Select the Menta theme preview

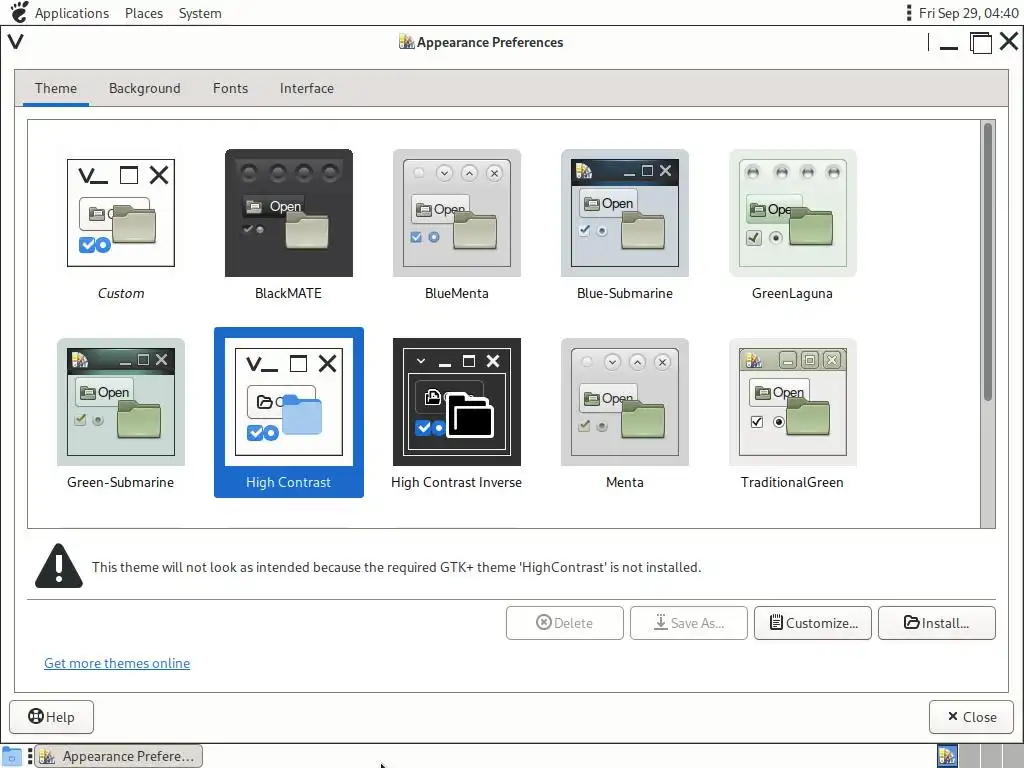[624, 402]
